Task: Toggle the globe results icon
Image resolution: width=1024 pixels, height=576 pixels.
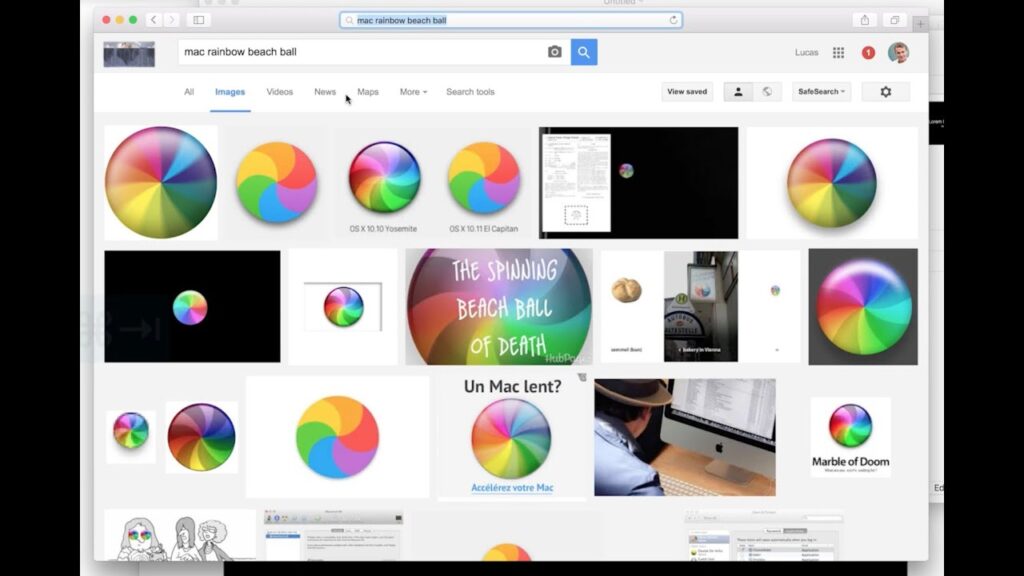Action: pos(767,91)
